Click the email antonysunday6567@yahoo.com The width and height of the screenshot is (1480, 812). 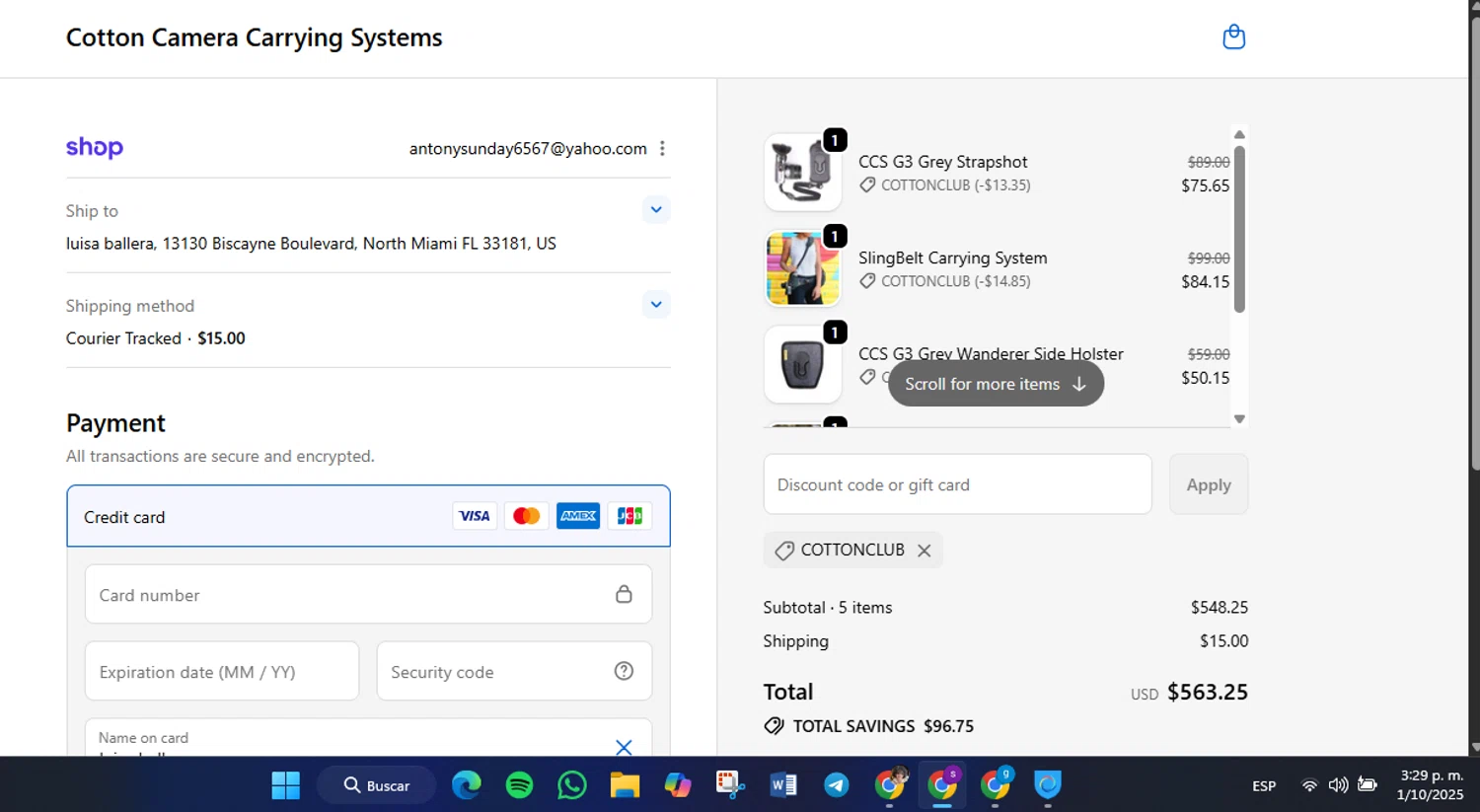(x=528, y=148)
